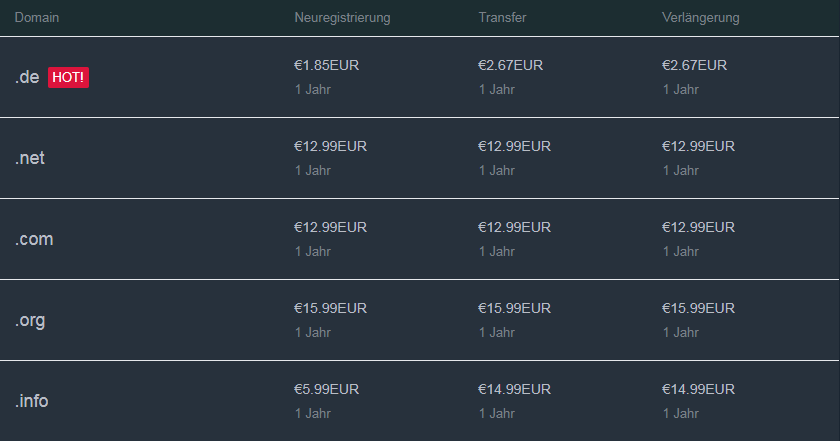Click .com new registration price €12.99EUR
The image size is (840, 441).
[330, 227]
